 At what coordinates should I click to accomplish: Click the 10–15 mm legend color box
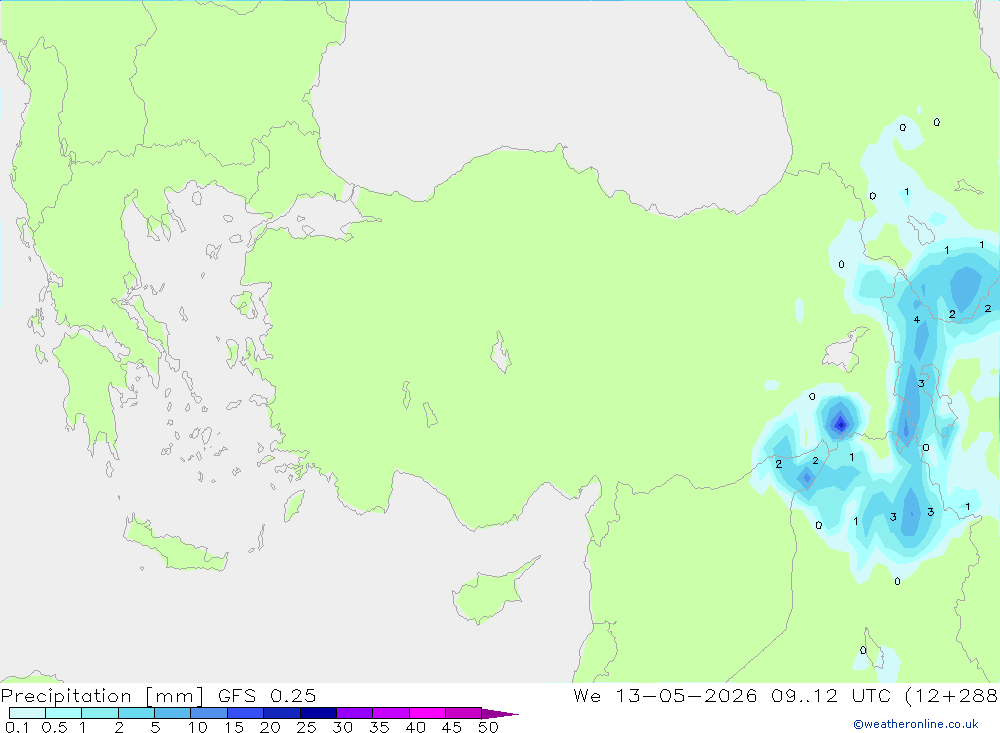[x=209, y=713]
